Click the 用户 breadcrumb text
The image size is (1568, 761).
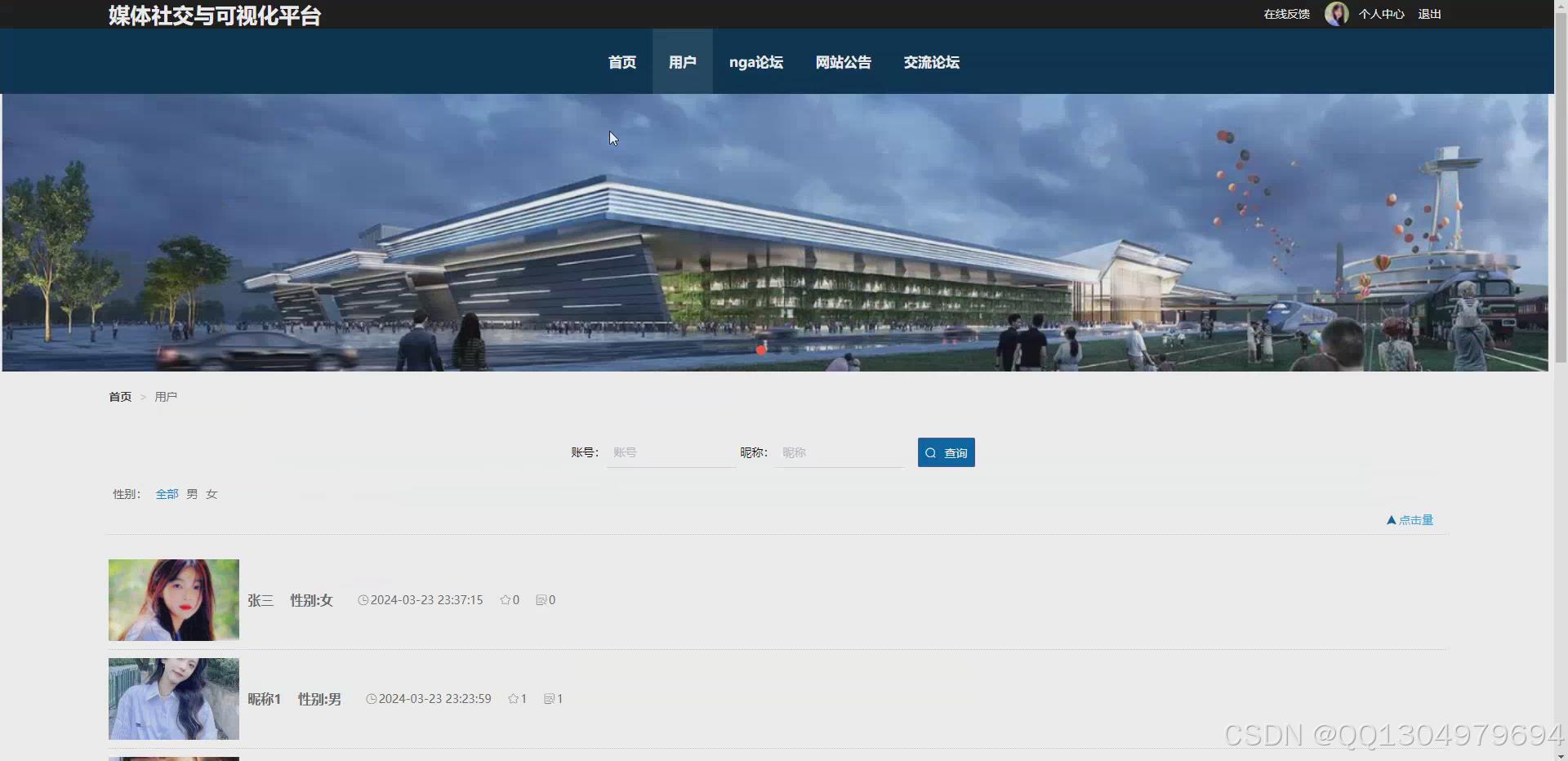[166, 397]
